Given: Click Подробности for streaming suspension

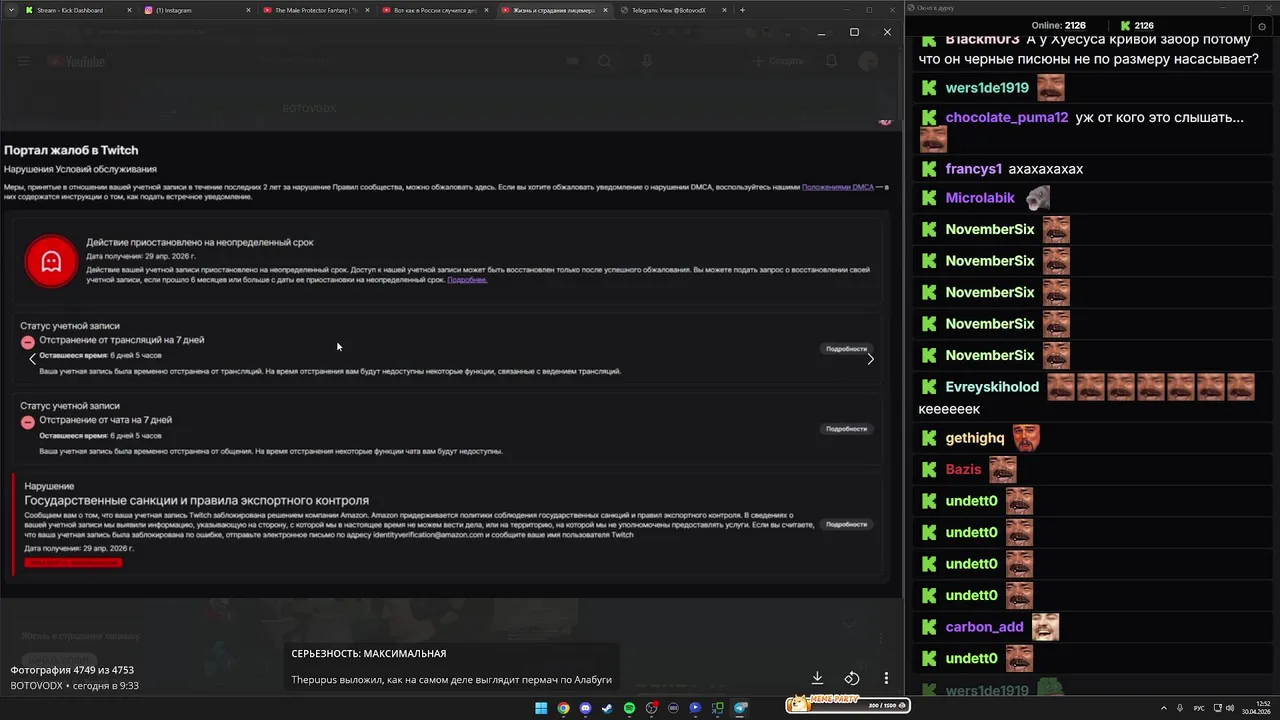Looking at the screenshot, I should [x=846, y=349].
